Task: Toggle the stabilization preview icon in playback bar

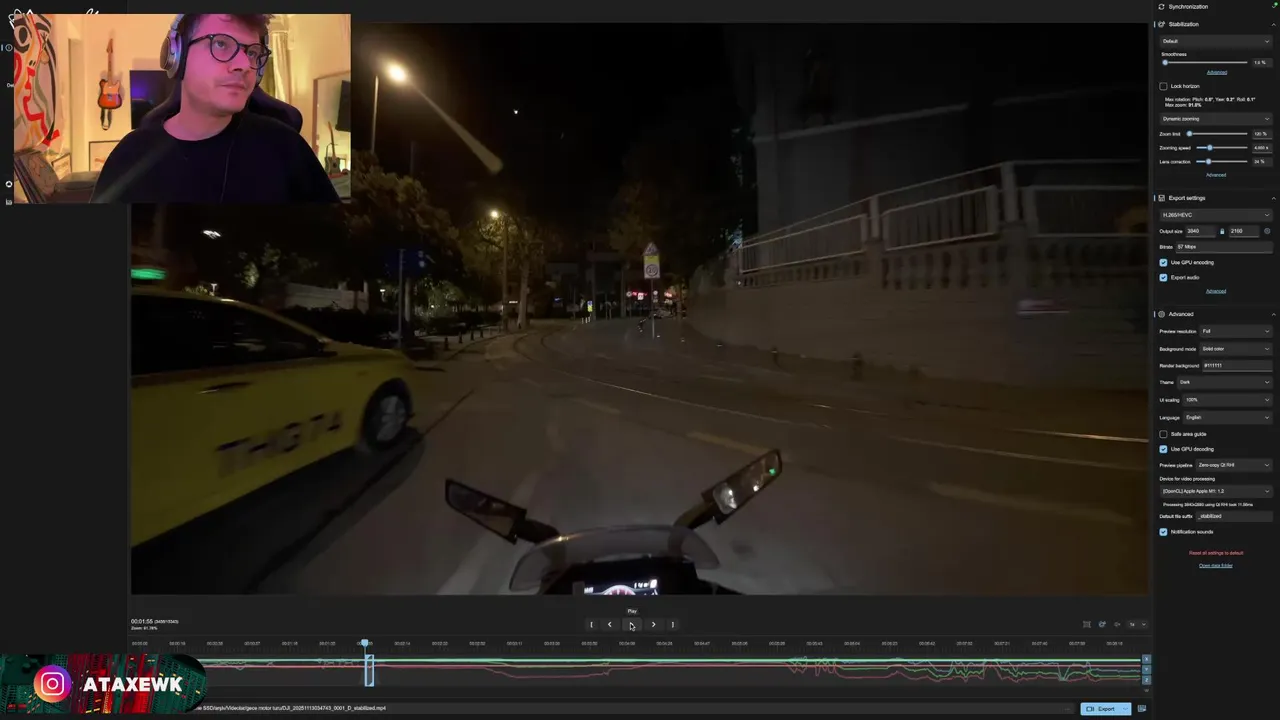Action: tap(1102, 625)
